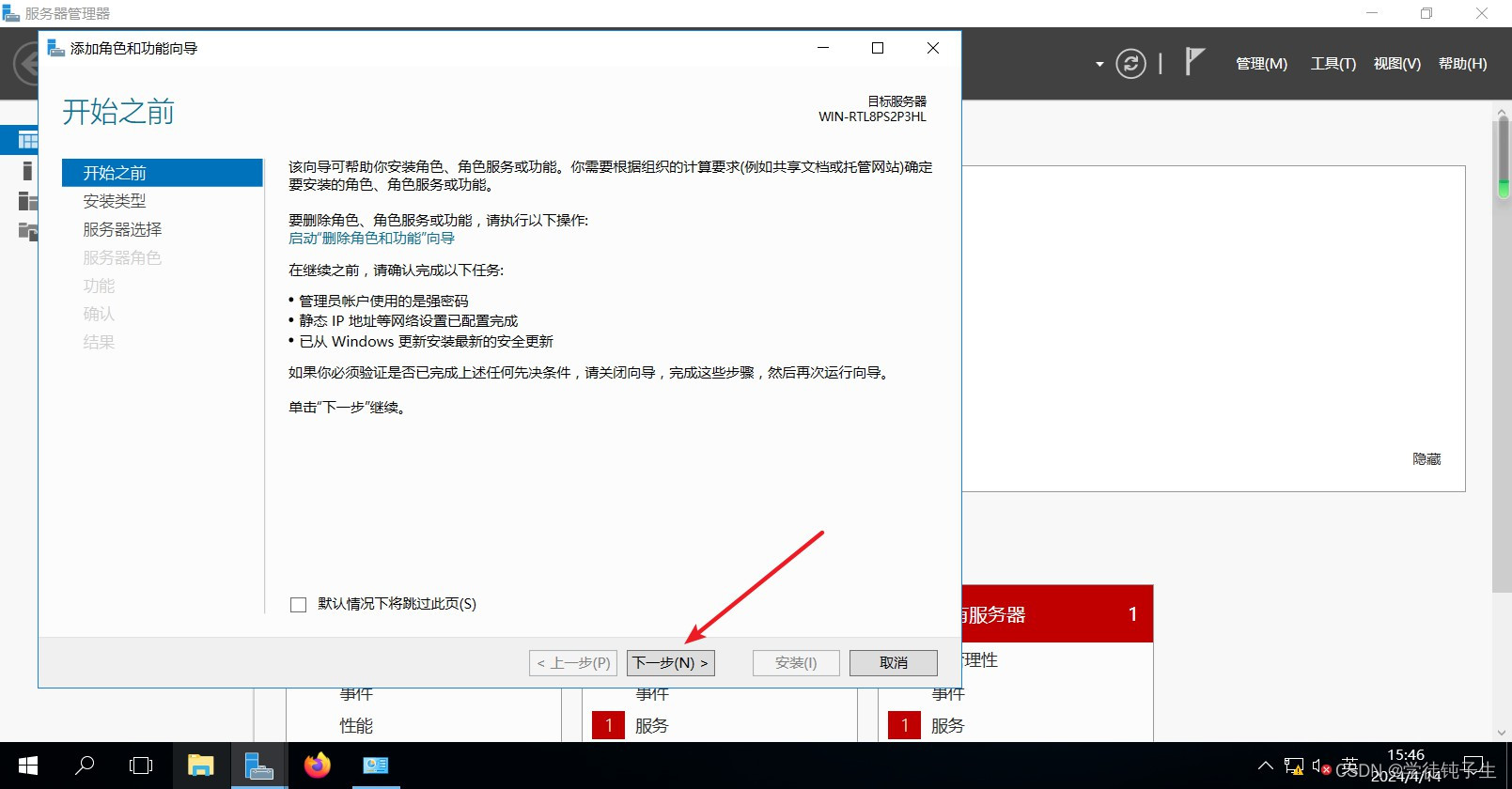Expand the dropdown arrow beside refresh icon
Image resolution: width=1512 pixels, height=789 pixels.
pyautogui.click(x=1099, y=65)
